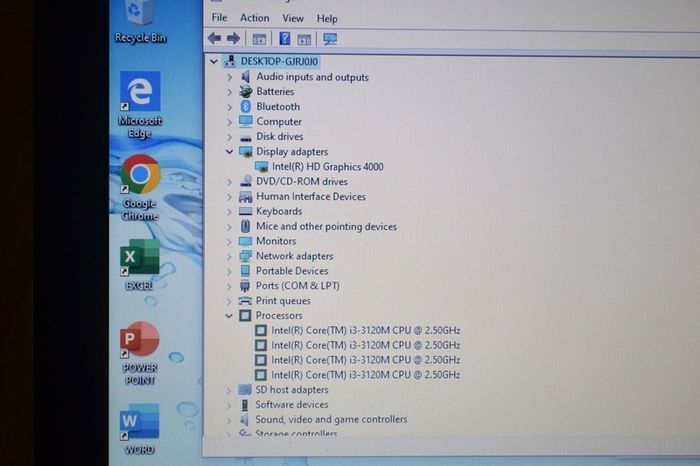The width and height of the screenshot is (700, 466).
Task: Open the View menu
Action: [x=293, y=18]
